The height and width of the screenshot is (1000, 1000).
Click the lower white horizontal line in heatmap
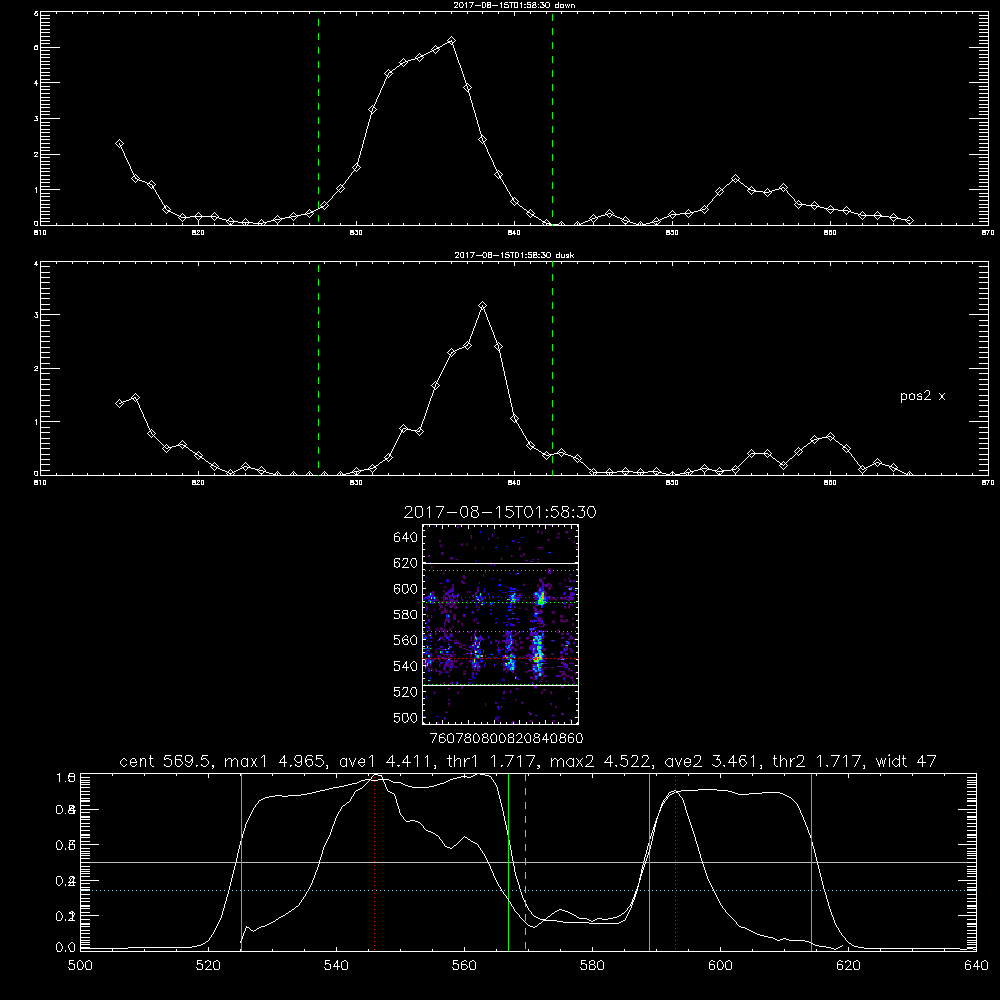[x=500, y=686]
